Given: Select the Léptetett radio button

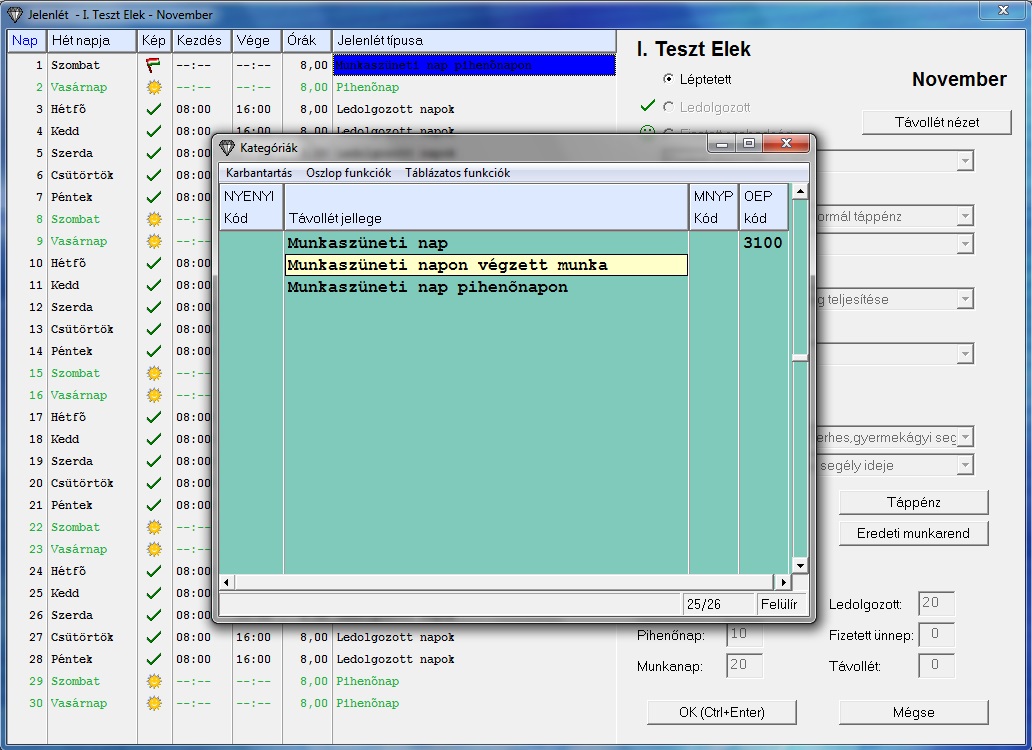Looking at the screenshot, I should point(669,79).
